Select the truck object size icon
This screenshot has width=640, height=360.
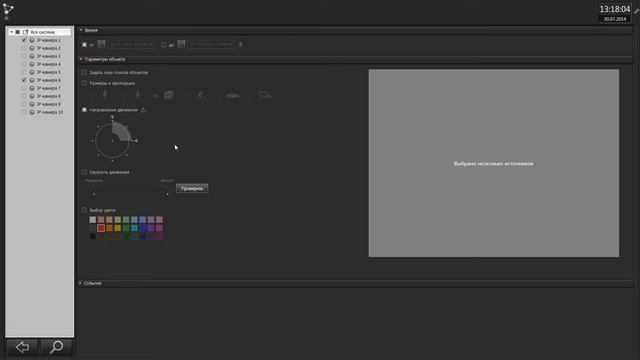point(265,96)
